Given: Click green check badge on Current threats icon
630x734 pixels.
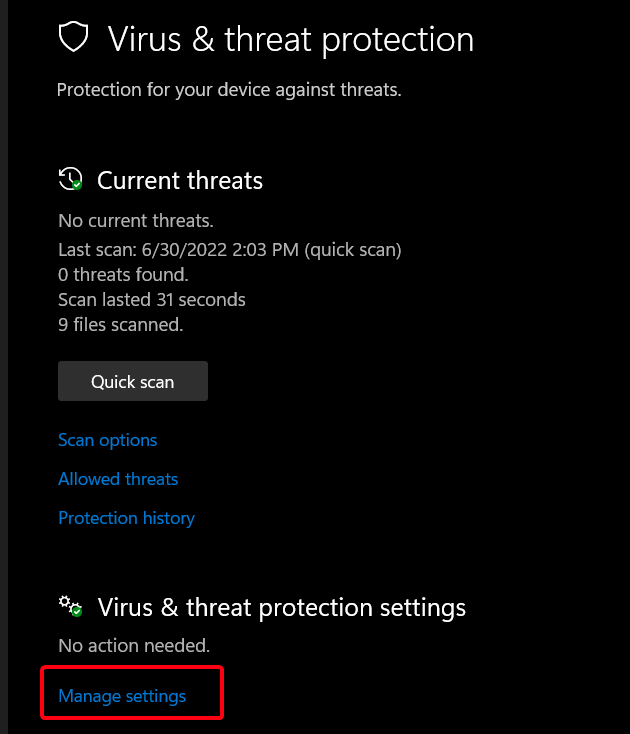Looking at the screenshot, I should (x=77, y=186).
